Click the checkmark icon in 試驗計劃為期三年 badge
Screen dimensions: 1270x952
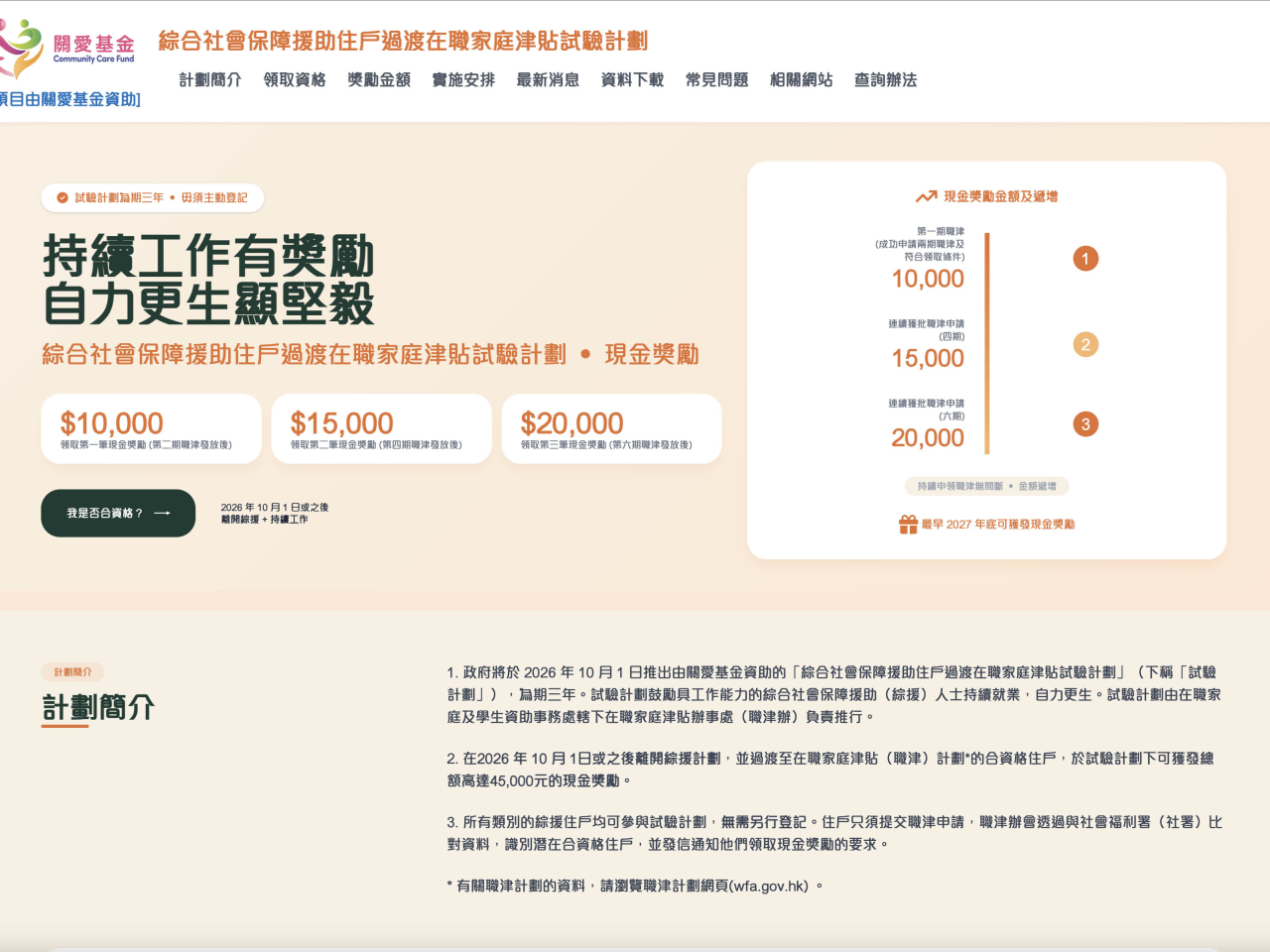63,198
